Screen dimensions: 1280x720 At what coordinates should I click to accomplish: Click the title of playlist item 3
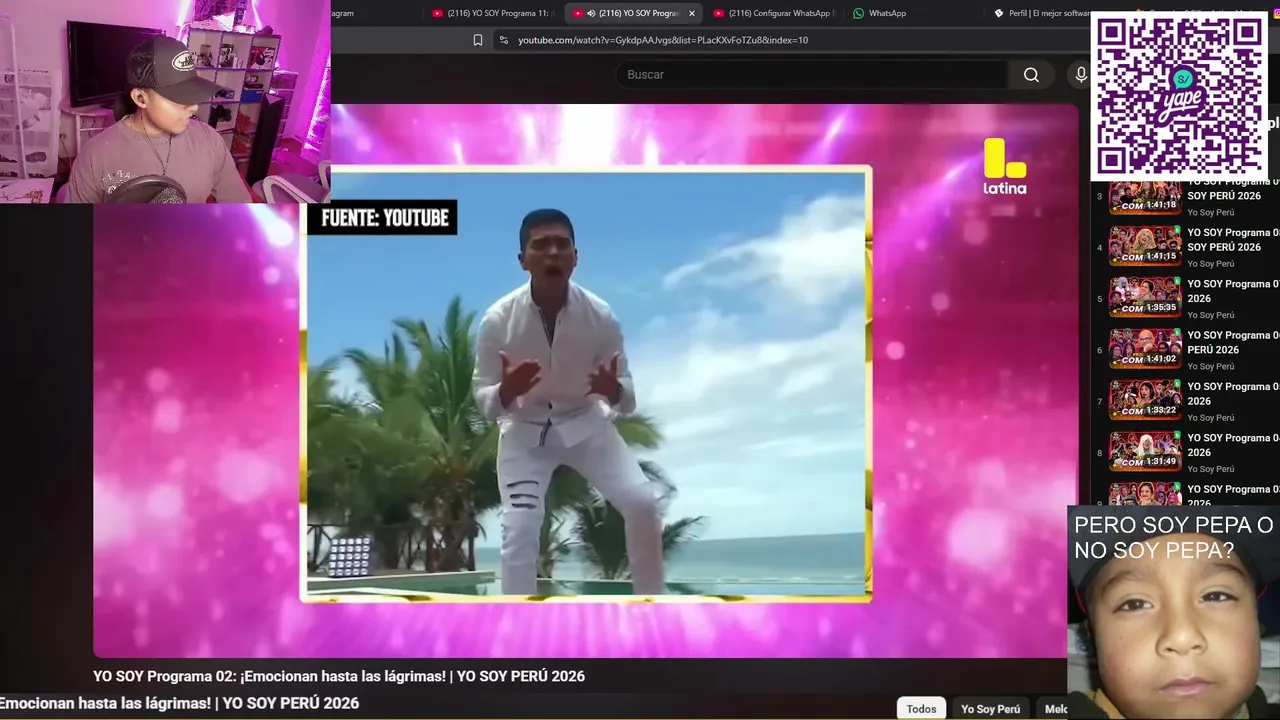pyautogui.click(x=1233, y=189)
